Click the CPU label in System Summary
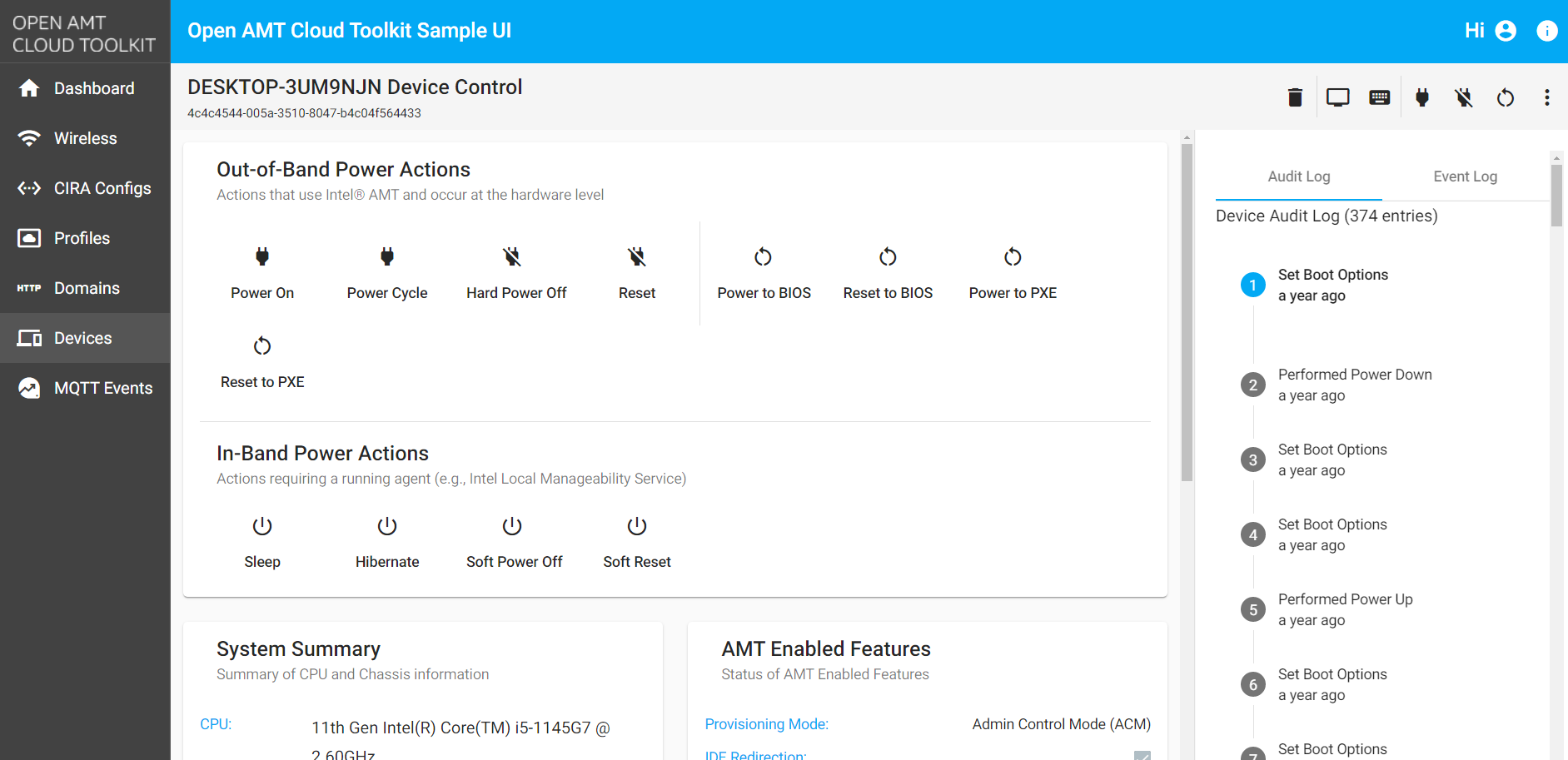Screen dimensions: 1568x760 (x=216, y=724)
